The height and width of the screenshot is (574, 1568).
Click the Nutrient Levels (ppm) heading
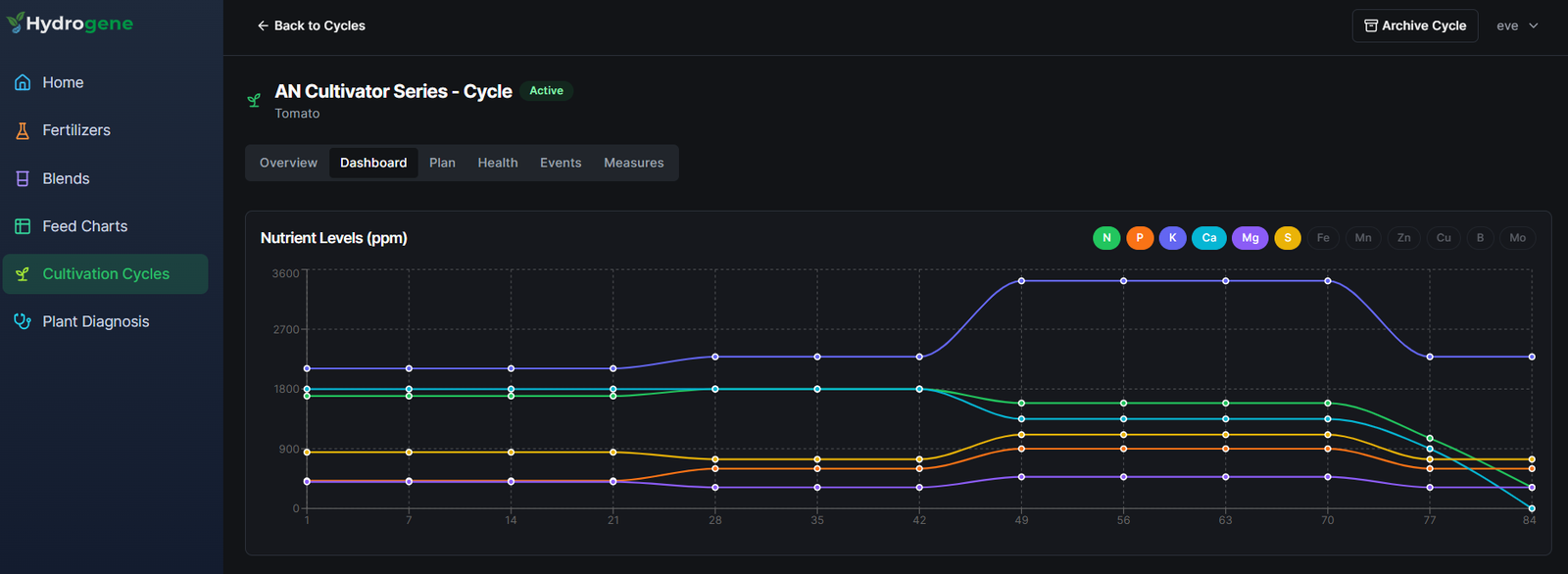334,238
